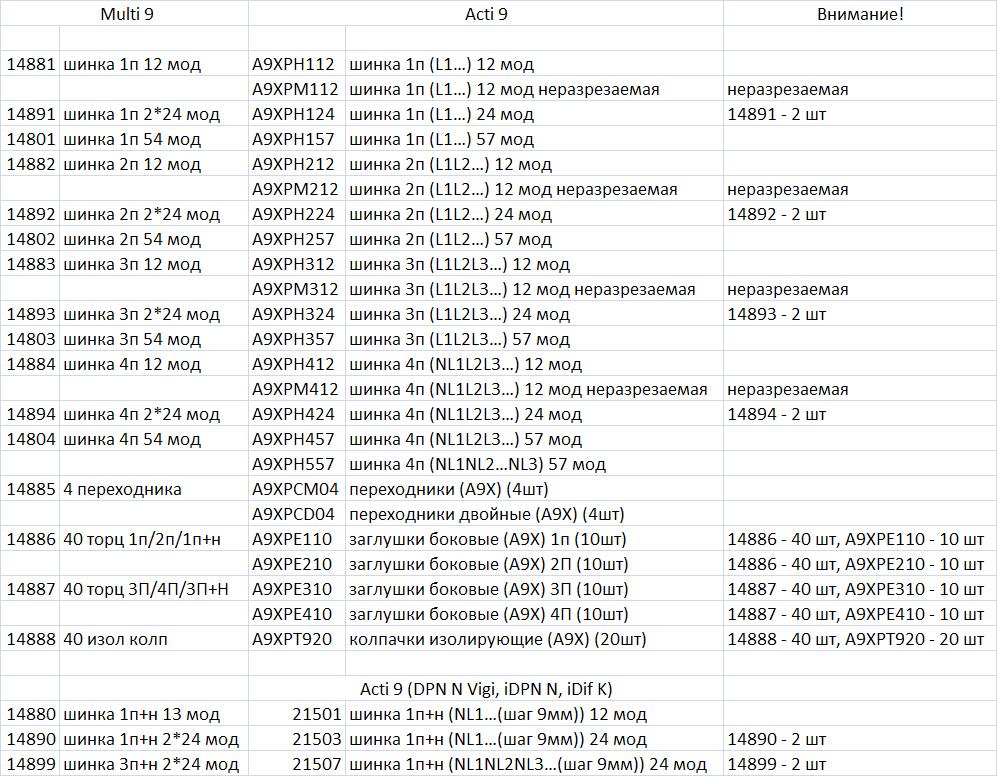Select cell A9XPM412

[297, 389]
